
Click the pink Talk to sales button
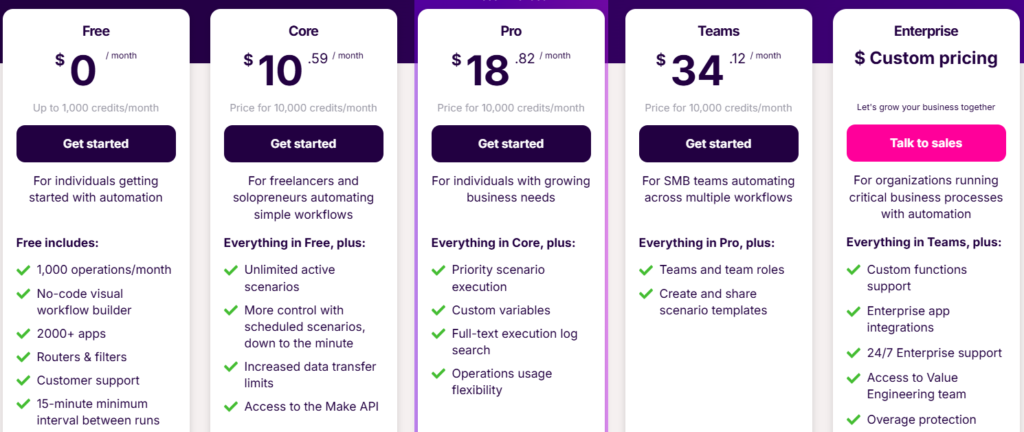pos(925,143)
